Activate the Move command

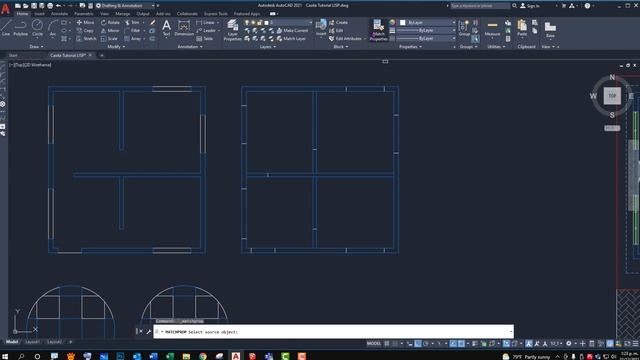click(85, 22)
